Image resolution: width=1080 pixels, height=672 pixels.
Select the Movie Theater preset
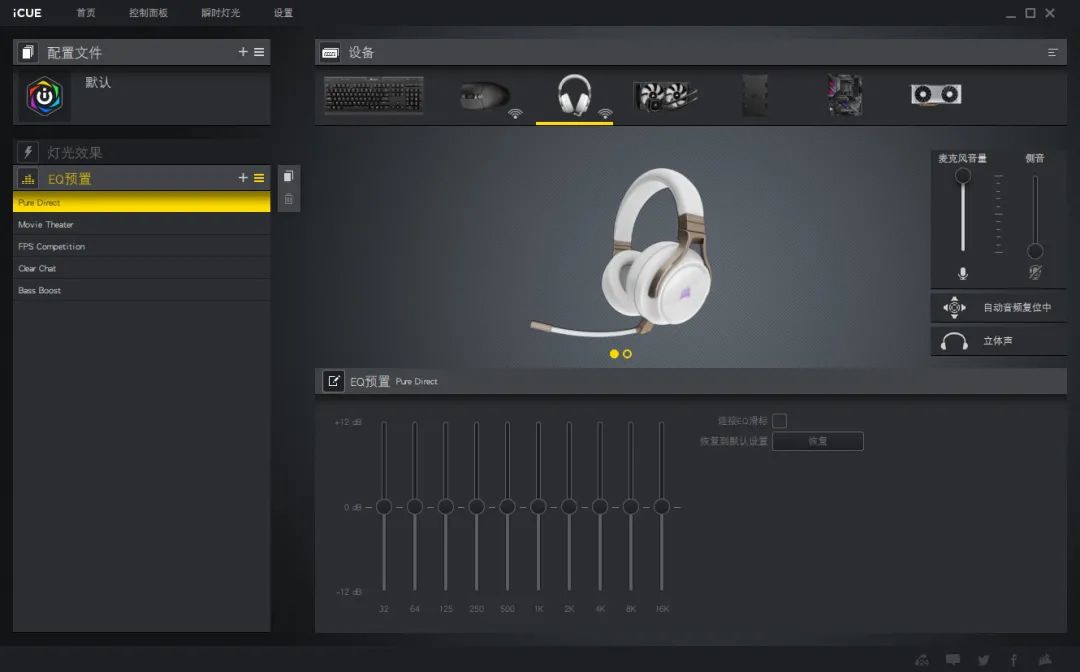[141, 224]
